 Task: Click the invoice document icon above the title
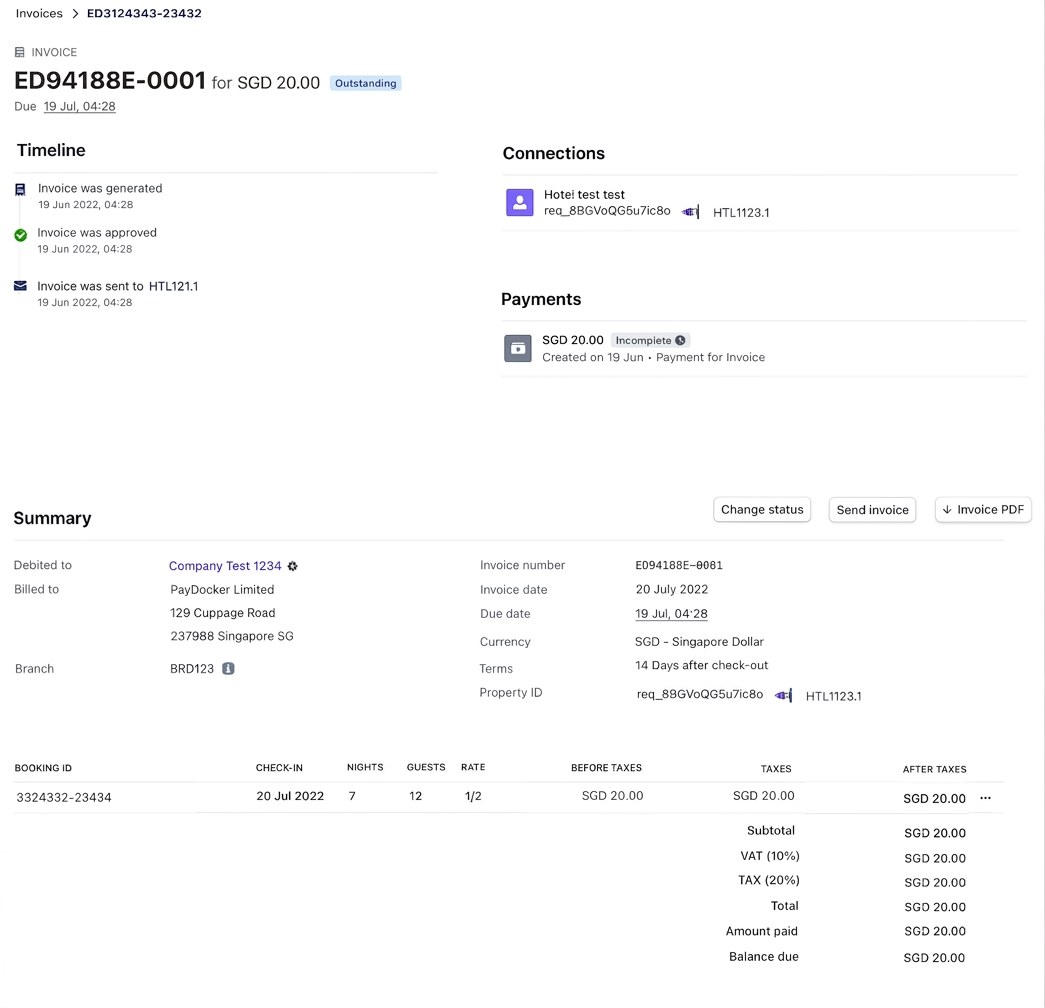[x=19, y=52]
